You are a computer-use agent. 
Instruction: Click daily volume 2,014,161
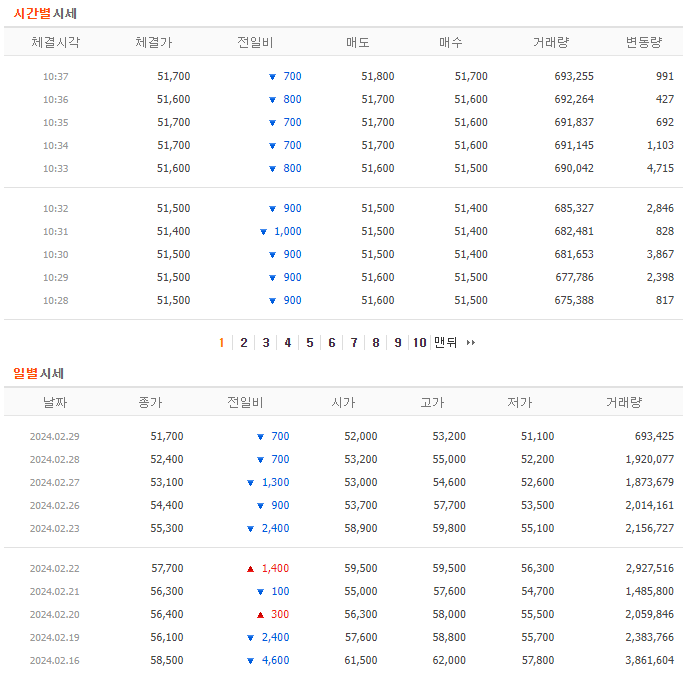[x=649, y=505]
